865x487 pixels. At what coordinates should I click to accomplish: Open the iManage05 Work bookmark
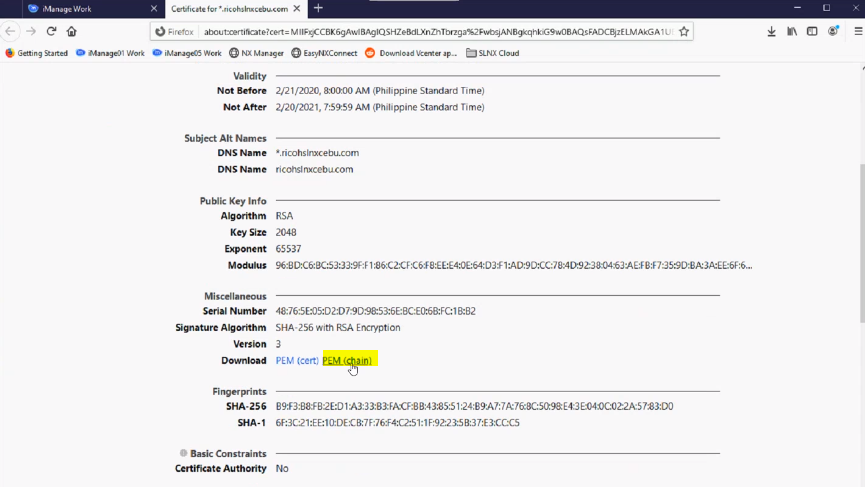tap(187, 53)
